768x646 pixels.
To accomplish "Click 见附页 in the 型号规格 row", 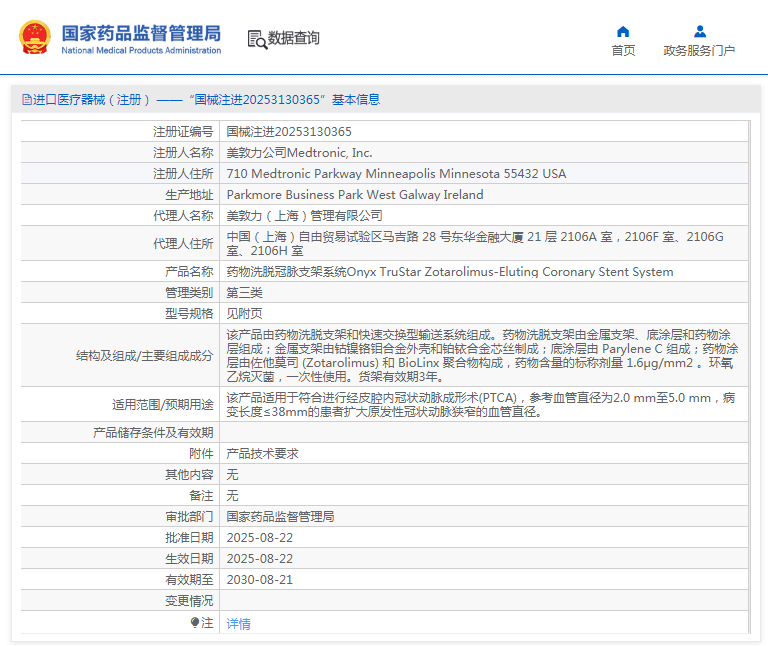I will pyautogui.click(x=244, y=313).
